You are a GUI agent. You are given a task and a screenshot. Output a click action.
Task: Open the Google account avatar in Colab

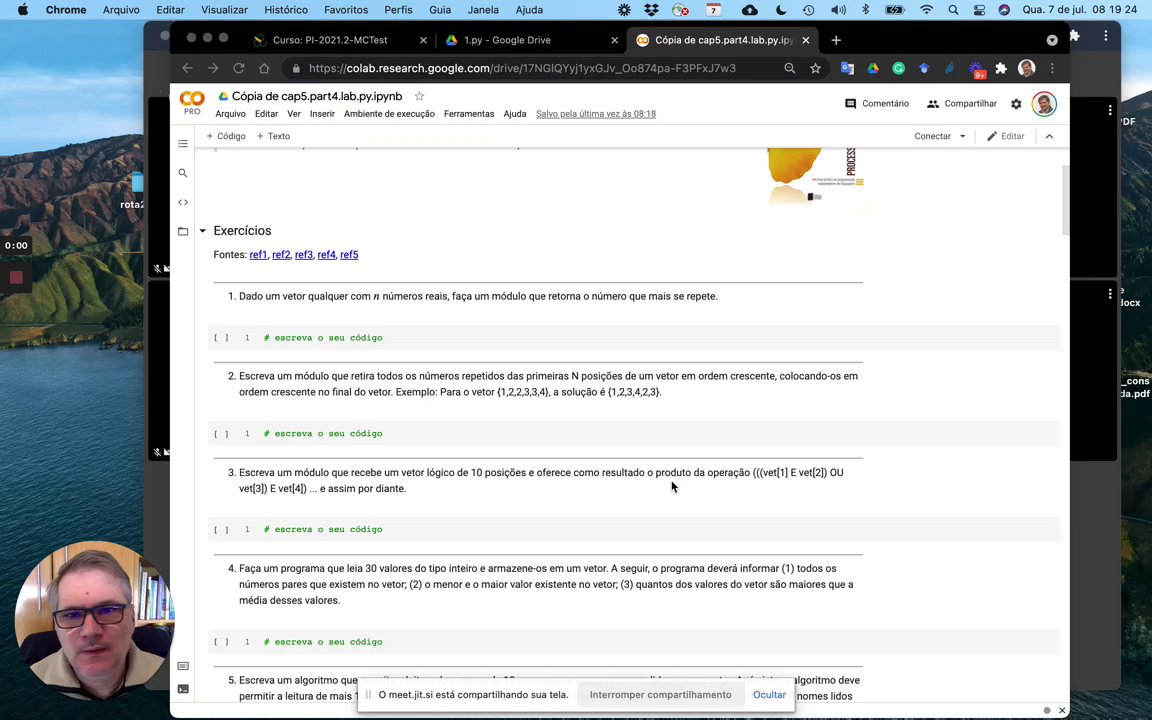[1044, 104]
